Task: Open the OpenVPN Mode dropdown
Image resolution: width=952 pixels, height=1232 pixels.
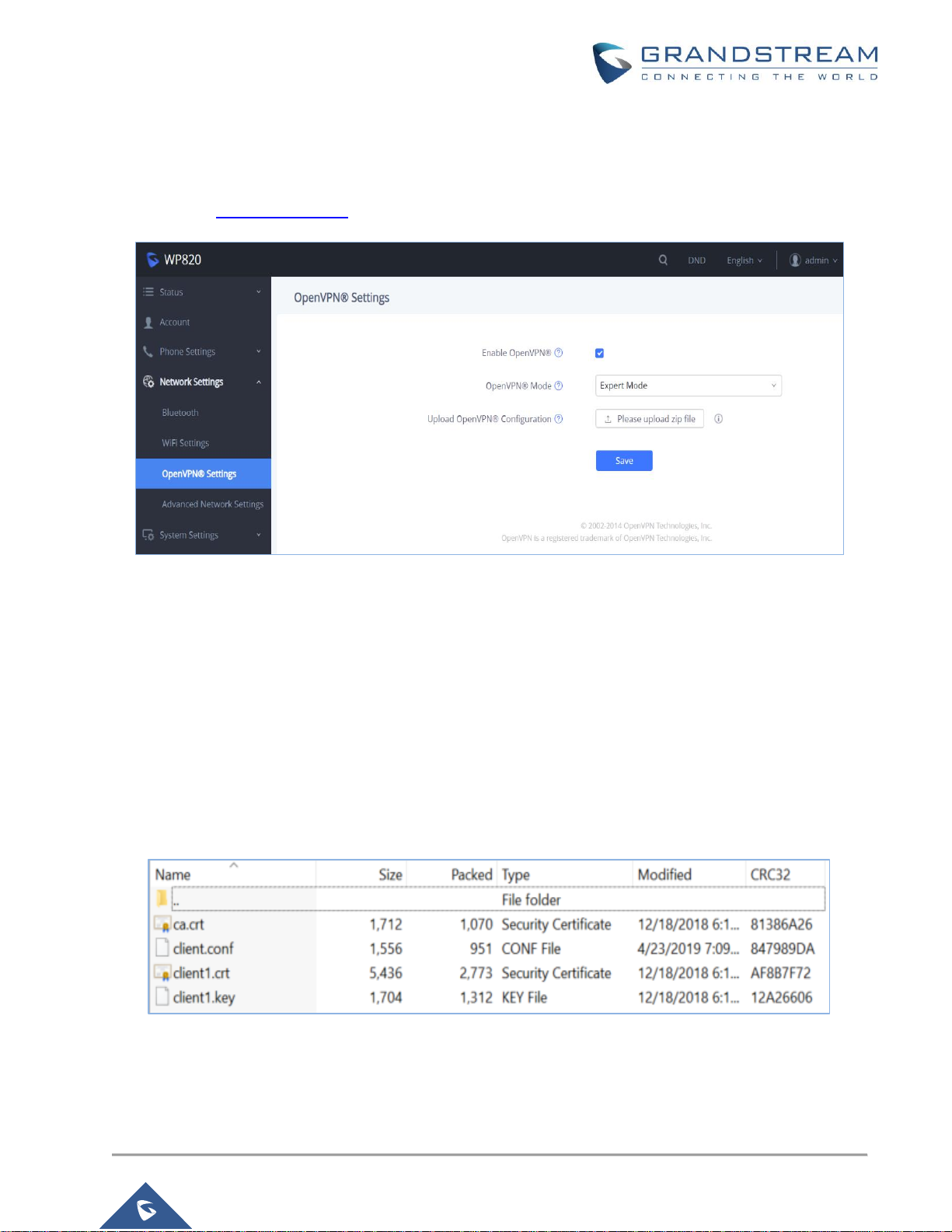Action: (x=689, y=386)
